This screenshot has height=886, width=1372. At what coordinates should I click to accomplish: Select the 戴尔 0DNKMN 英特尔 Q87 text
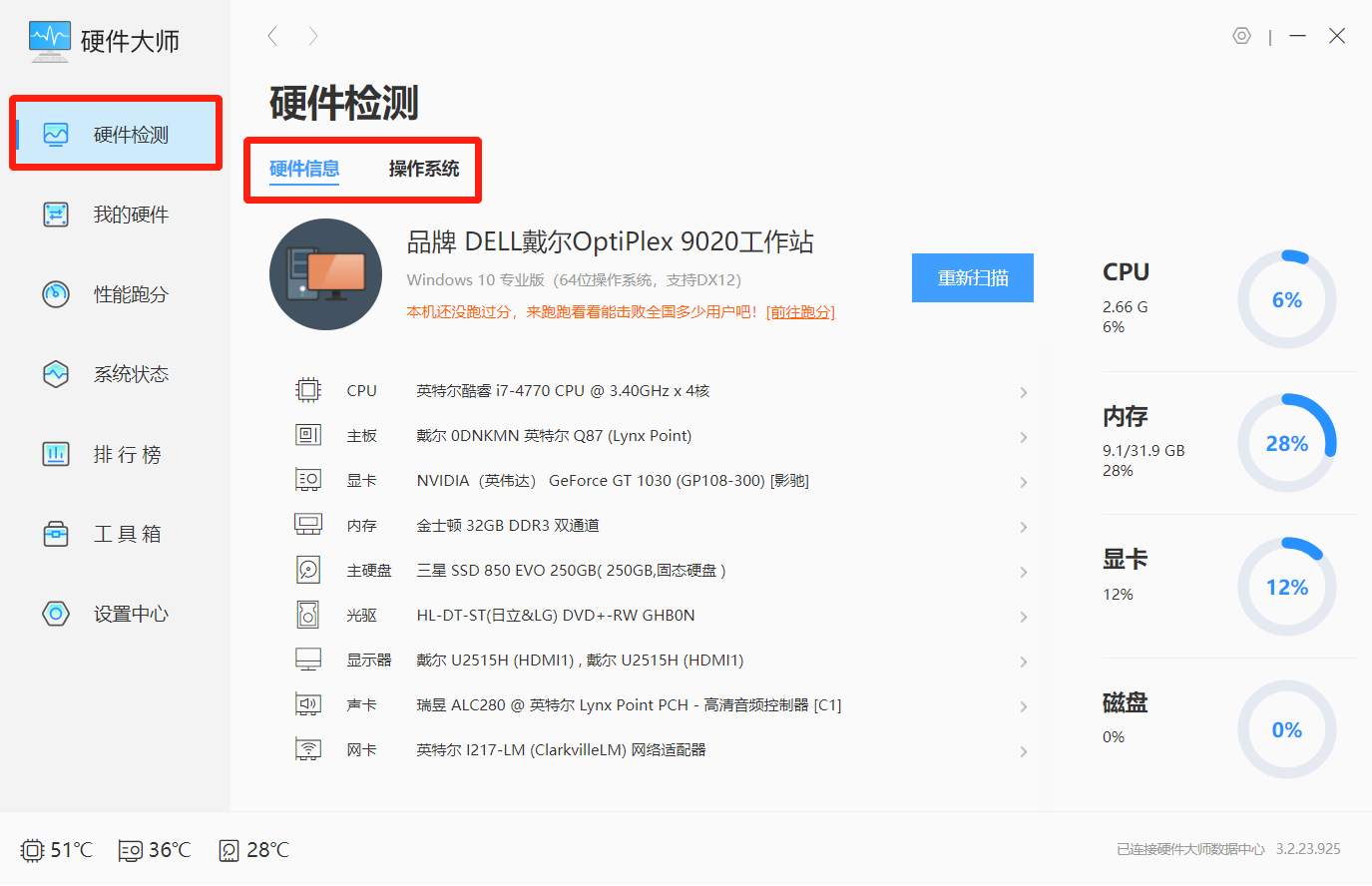554,435
